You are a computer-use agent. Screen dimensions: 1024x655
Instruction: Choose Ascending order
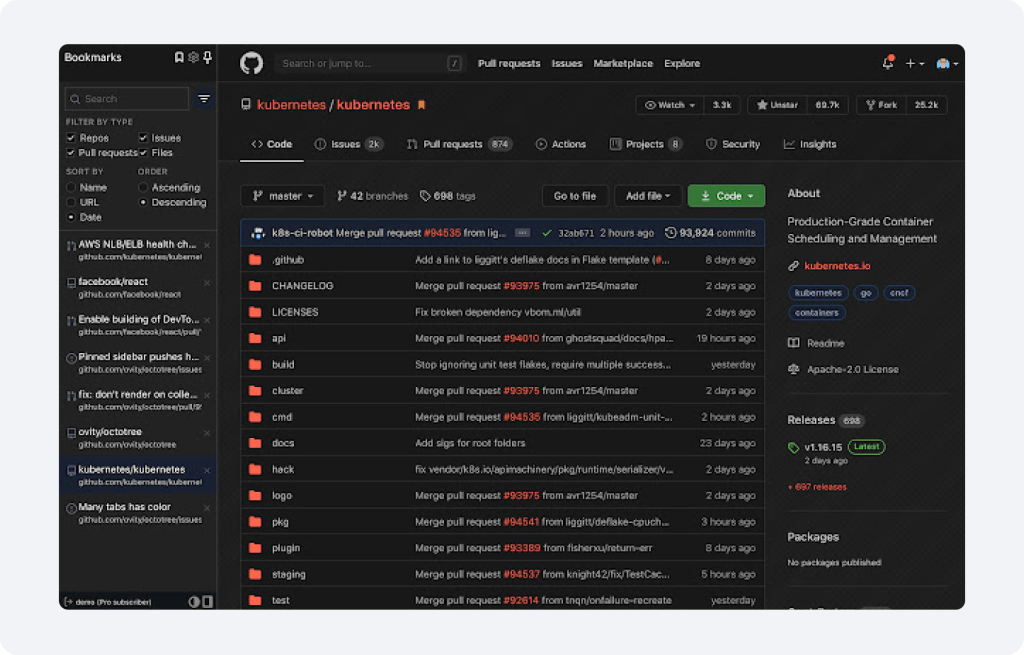[x=143, y=187]
